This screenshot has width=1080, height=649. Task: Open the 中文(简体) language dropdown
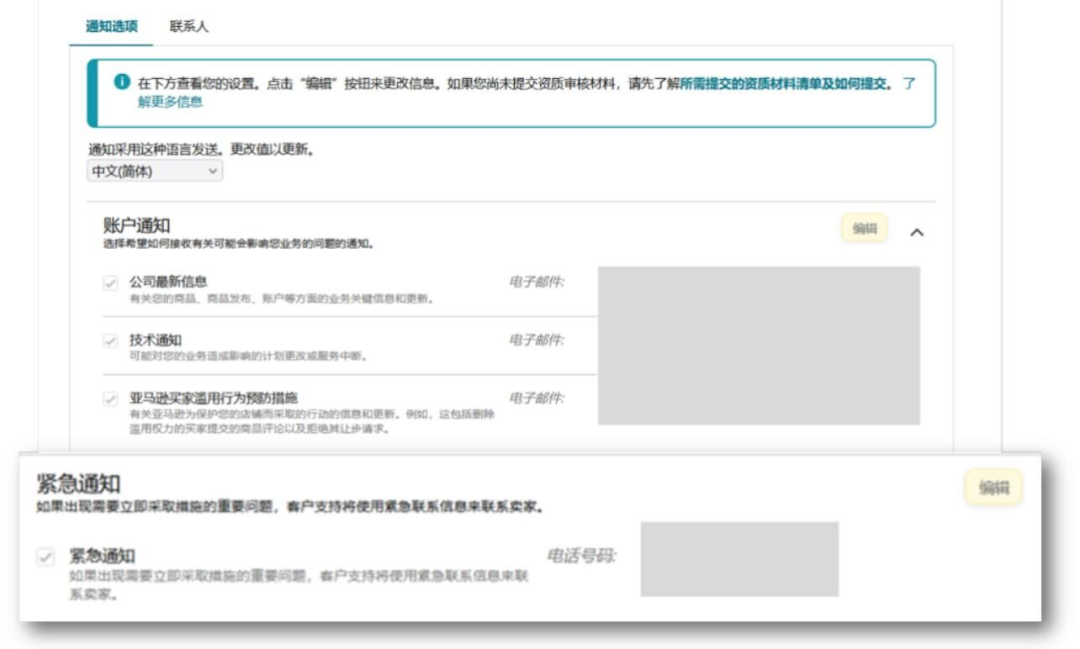point(155,171)
